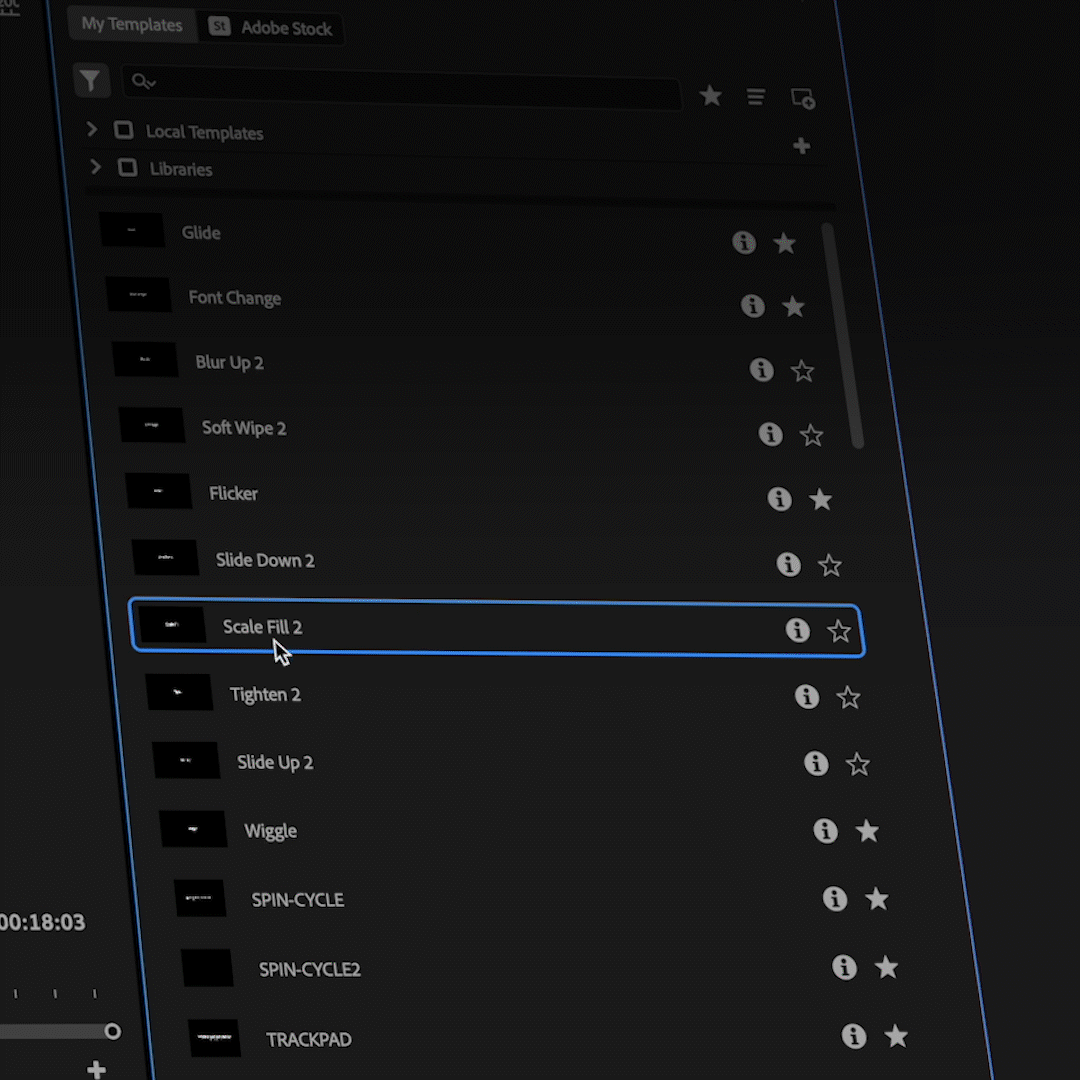Expand the Local Templates folder
This screenshot has width=1080, height=1080.
pos(92,129)
